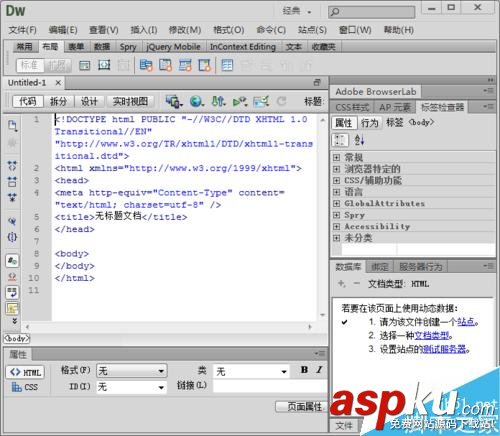Screen dimensions: 500x436
Task: Click the 链接(L) input field
Action: [270, 387]
